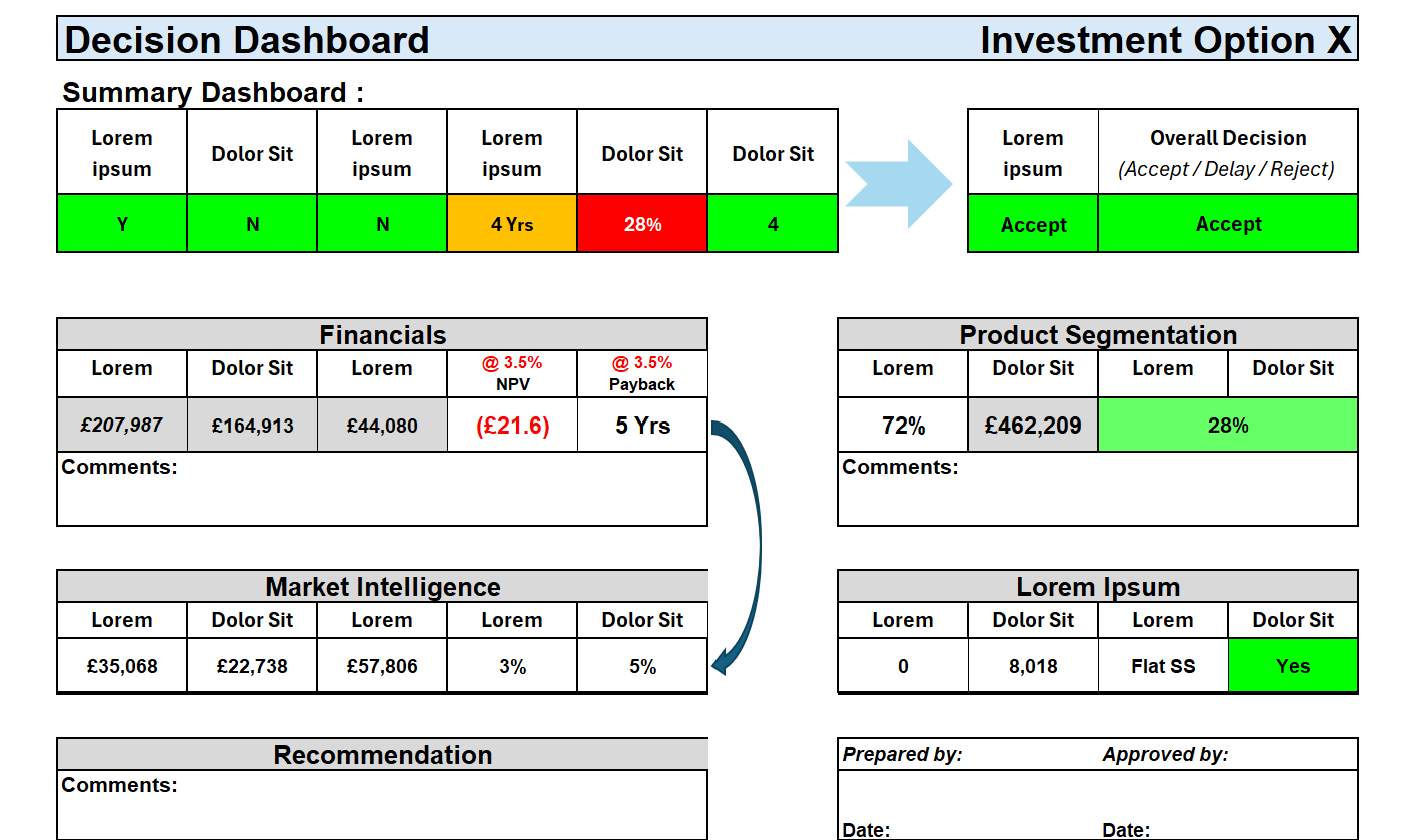Click the Flat SS cell
1426x840 pixels.
(1163, 666)
